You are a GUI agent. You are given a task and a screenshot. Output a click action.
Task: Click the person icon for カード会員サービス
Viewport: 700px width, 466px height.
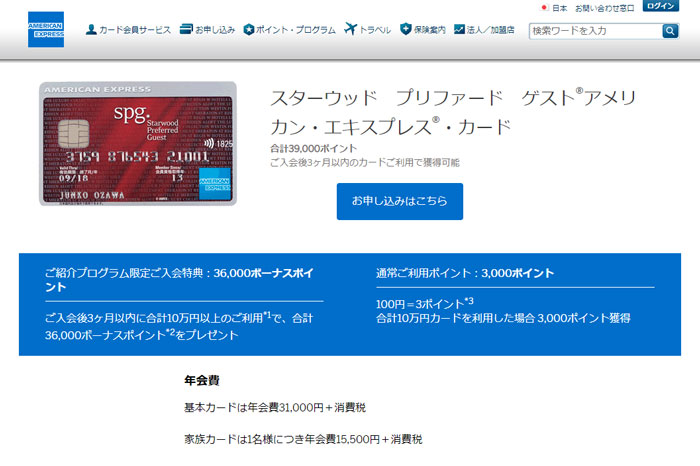(91, 30)
